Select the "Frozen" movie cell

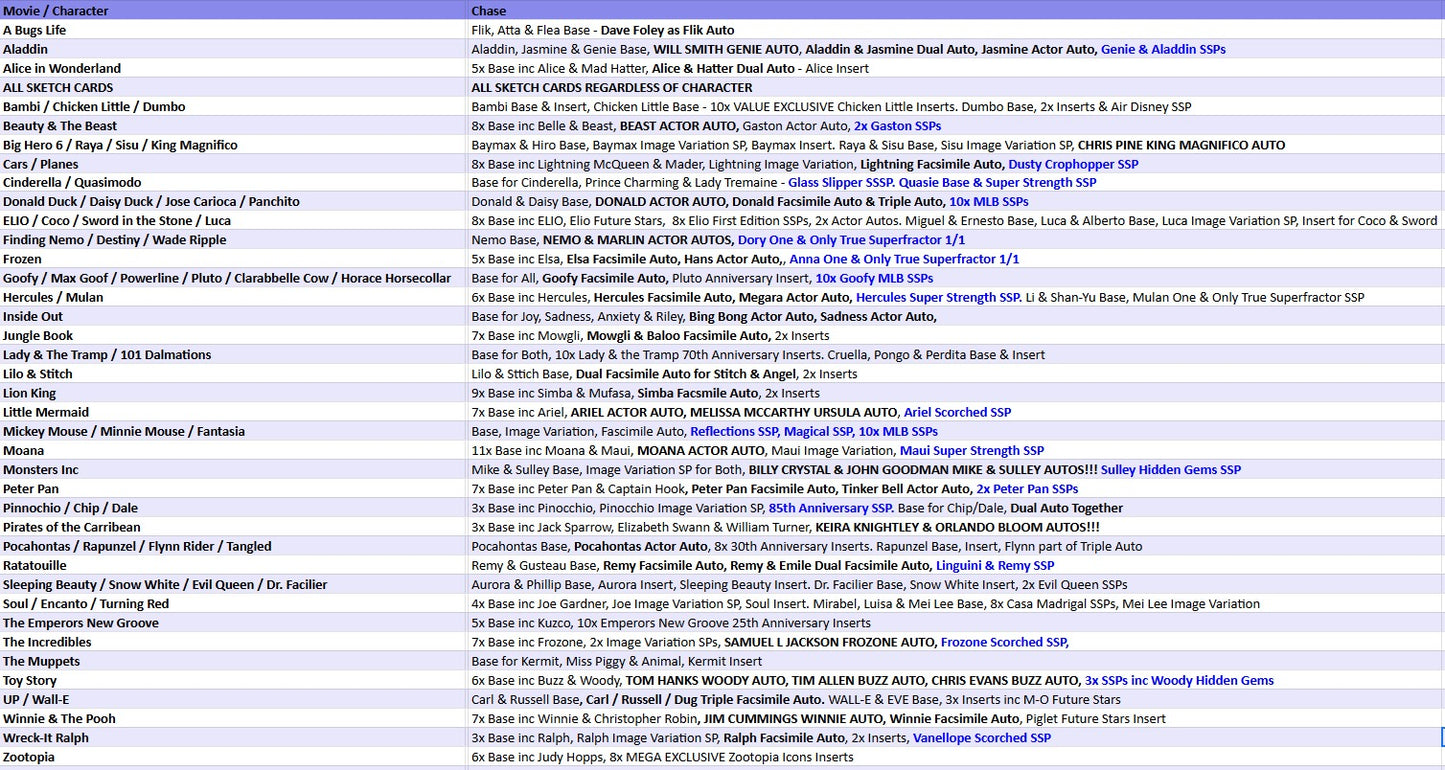coord(23,259)
